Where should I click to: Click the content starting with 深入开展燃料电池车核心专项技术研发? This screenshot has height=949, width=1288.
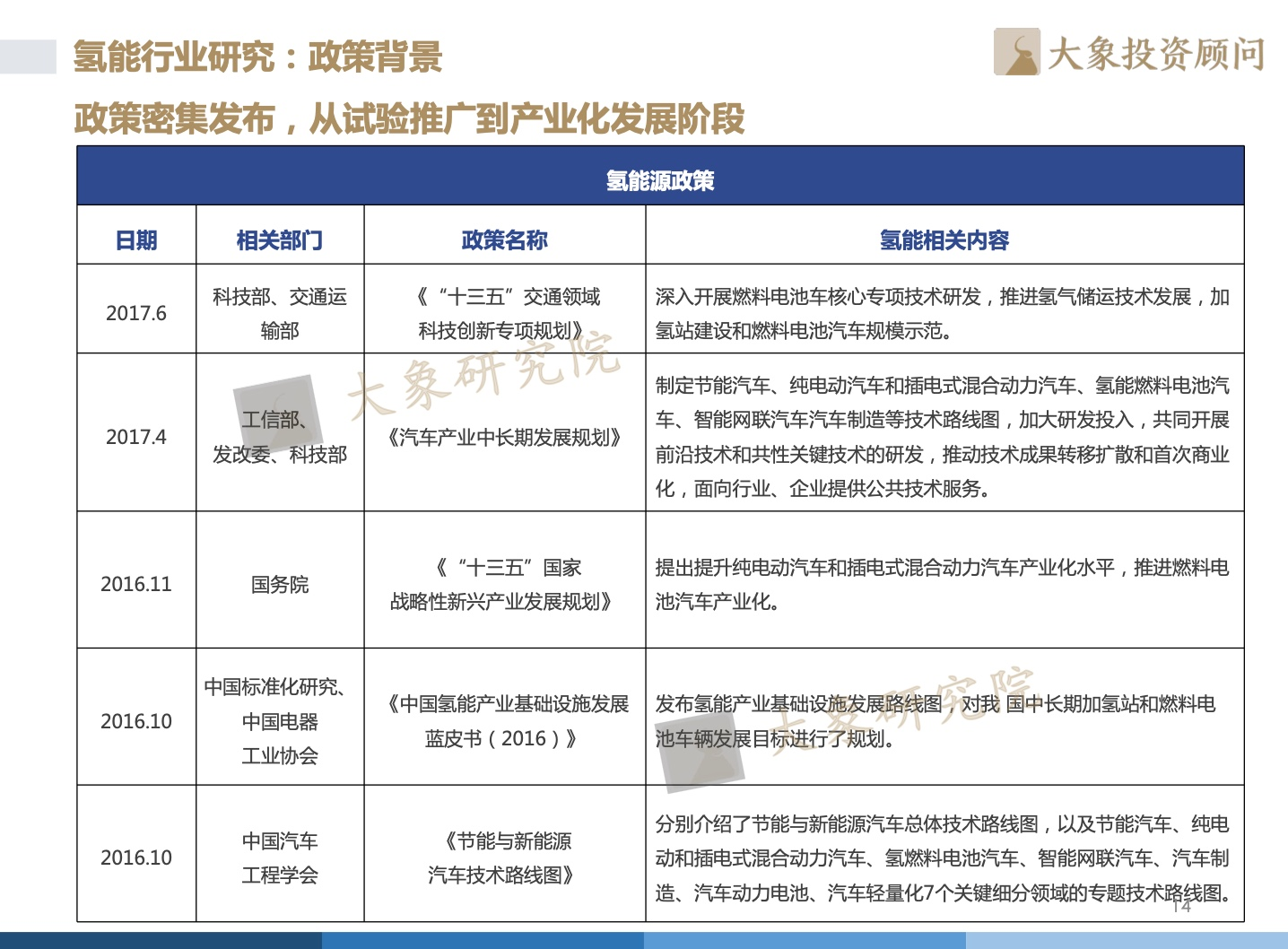(942, 314)
